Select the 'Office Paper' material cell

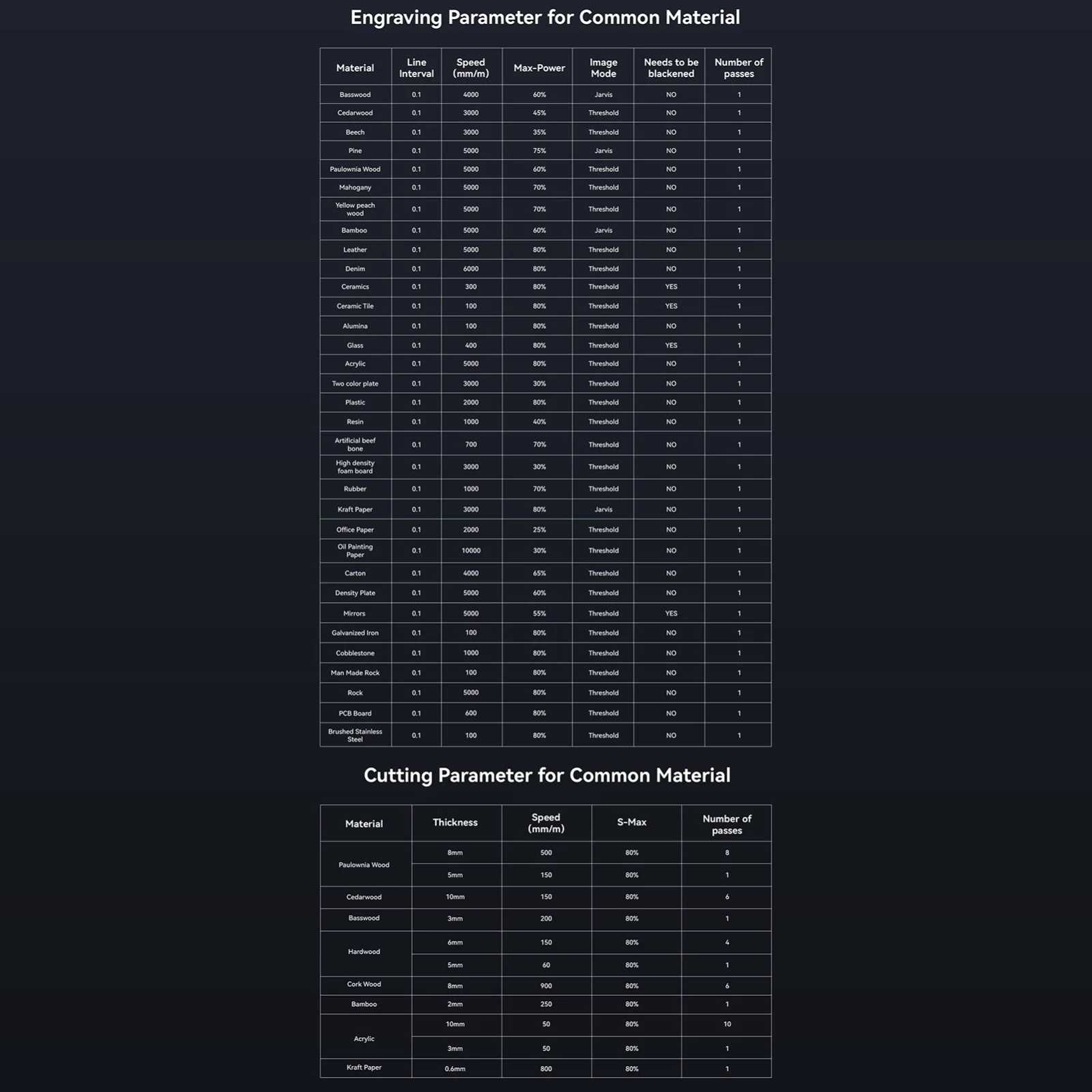point(355,530)
